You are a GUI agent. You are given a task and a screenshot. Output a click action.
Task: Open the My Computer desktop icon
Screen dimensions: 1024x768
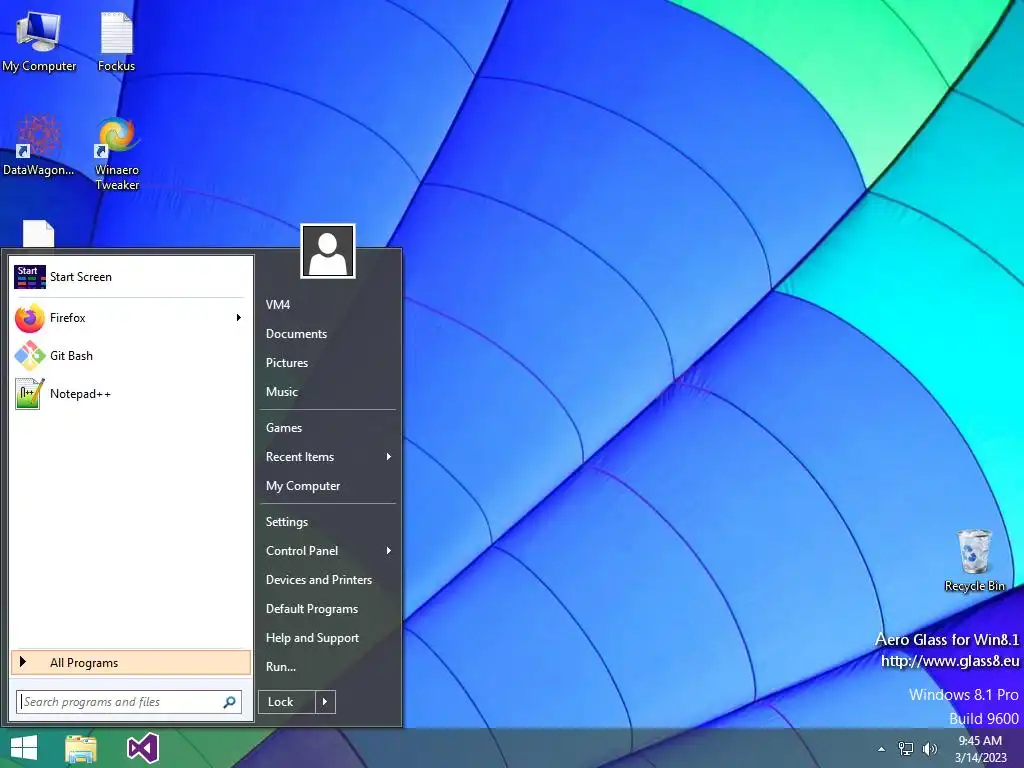39,40
